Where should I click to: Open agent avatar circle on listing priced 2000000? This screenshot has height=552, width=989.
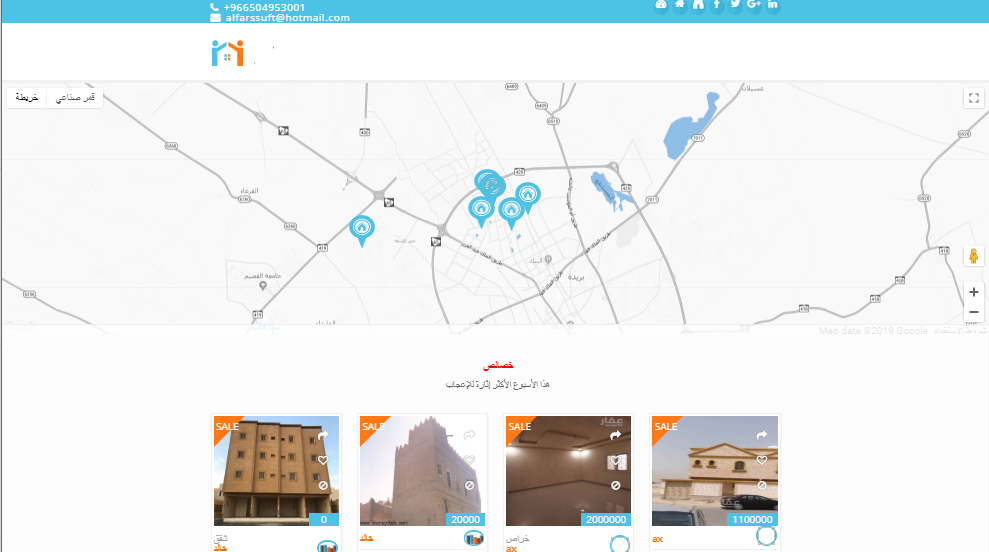coord(620,544)
